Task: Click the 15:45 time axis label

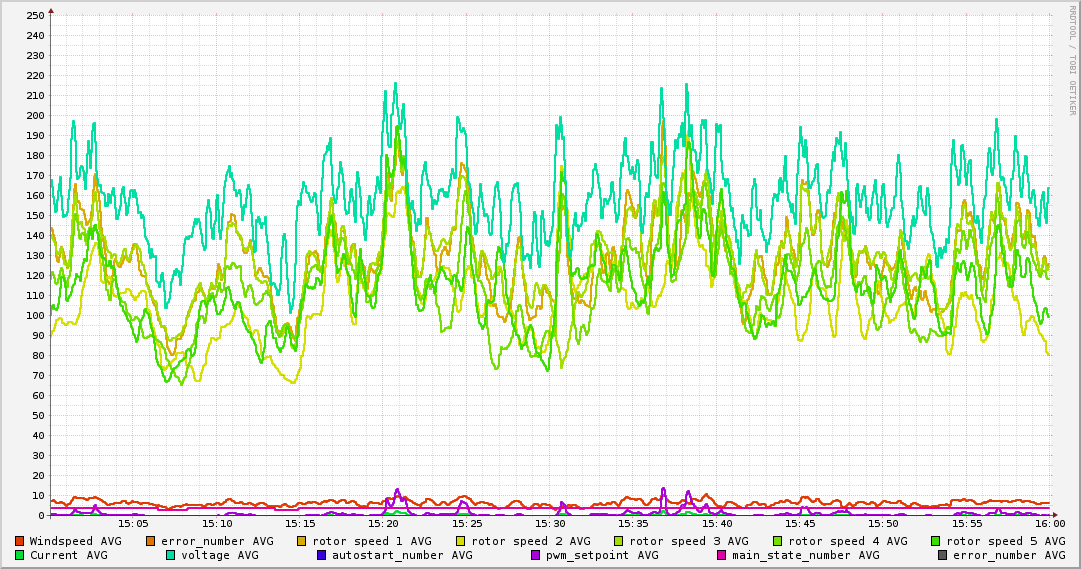Action: pos(800,524)
